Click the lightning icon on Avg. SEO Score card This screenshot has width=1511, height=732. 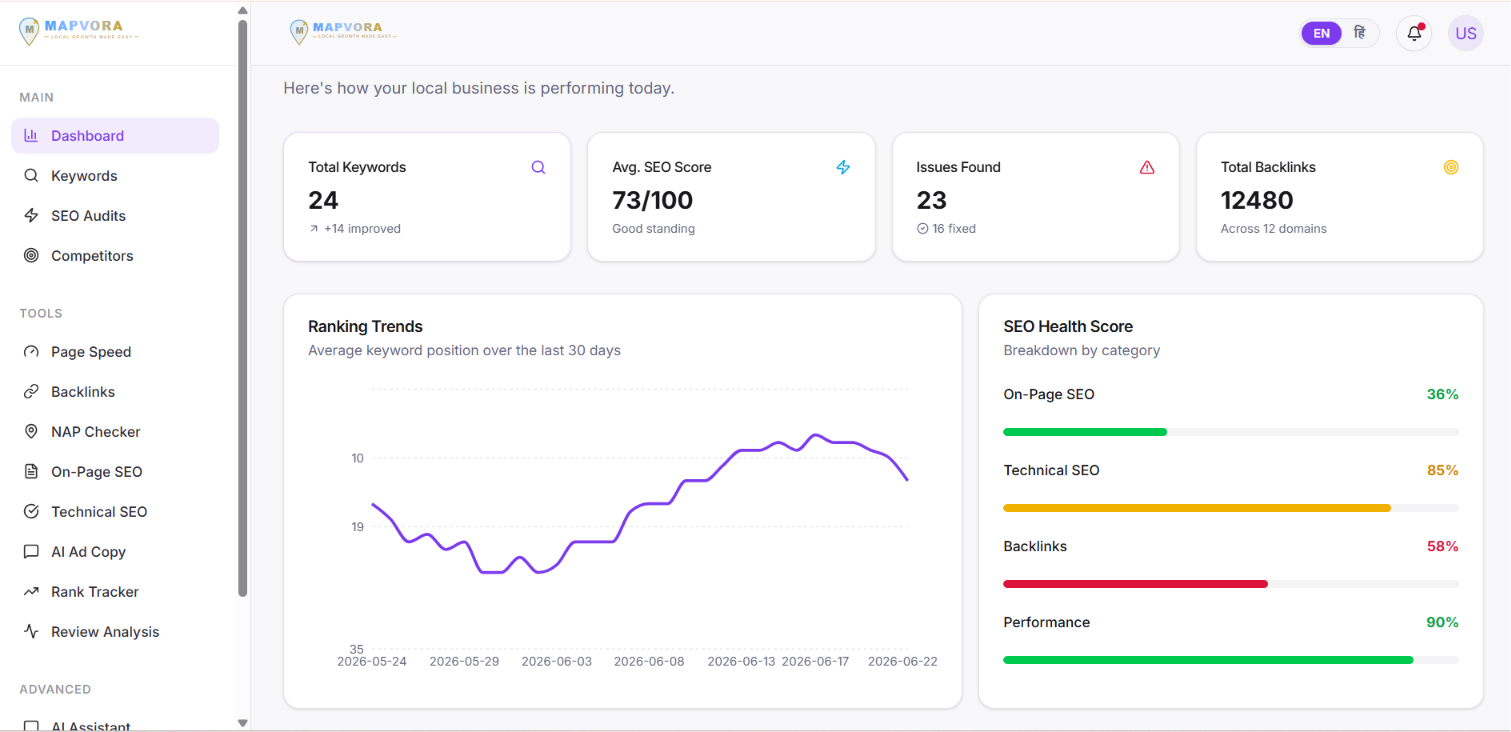(843, 167)
